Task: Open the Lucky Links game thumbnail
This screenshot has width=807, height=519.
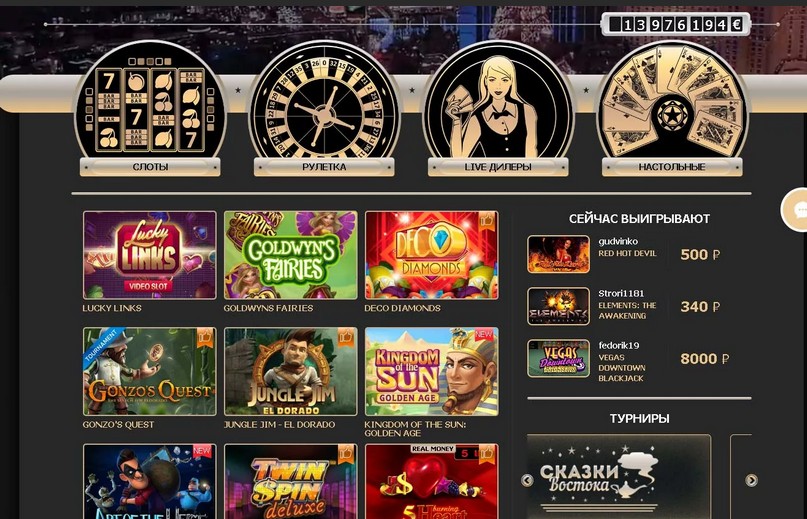Action: (x=150, y=255)
